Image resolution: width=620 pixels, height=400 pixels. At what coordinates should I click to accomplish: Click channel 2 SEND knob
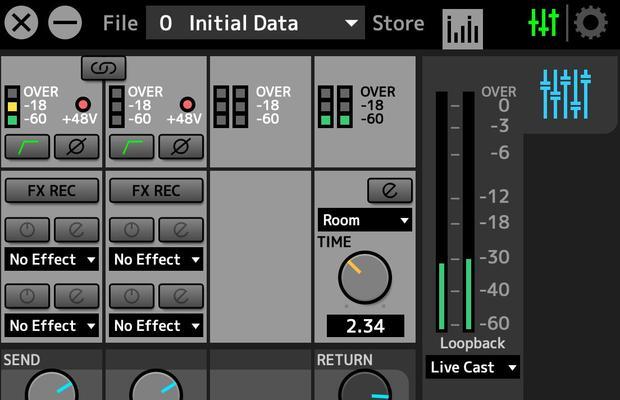click(x=156, y=385)
